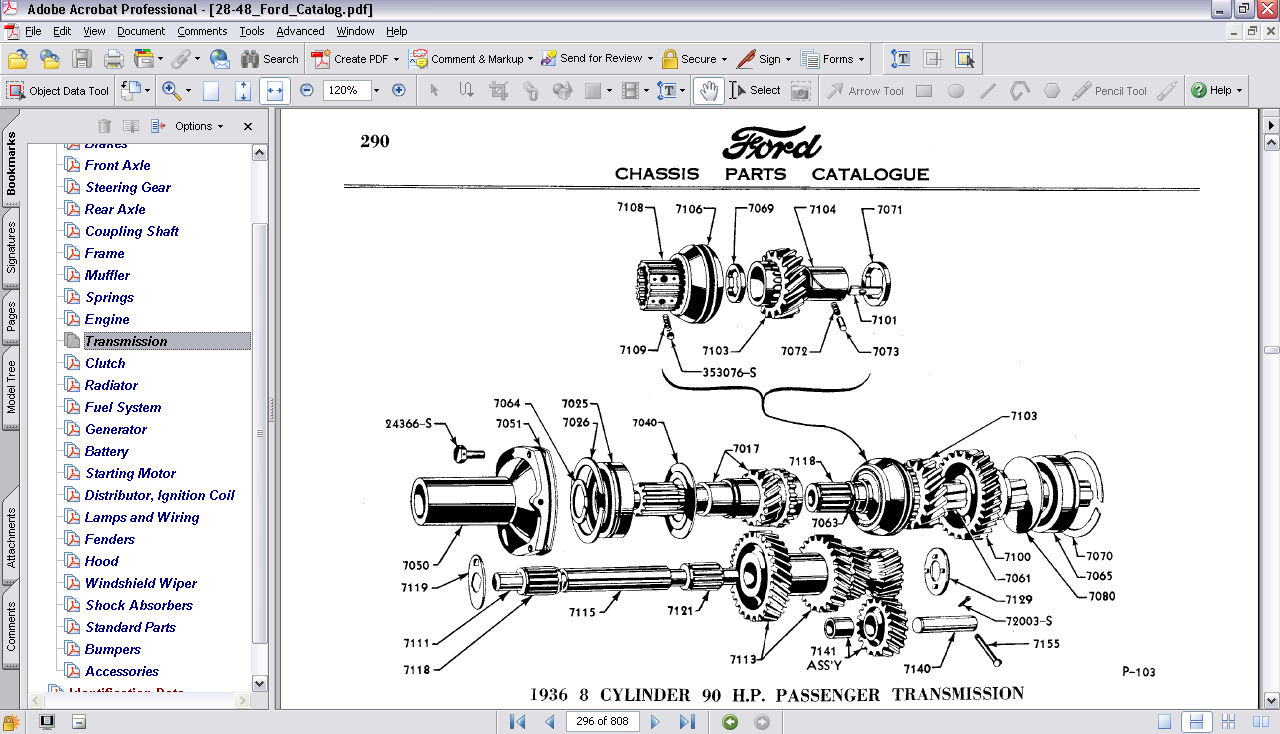Click the Create PDF icon
This screenshot has width=1280, height=734.
click(322, 58)
